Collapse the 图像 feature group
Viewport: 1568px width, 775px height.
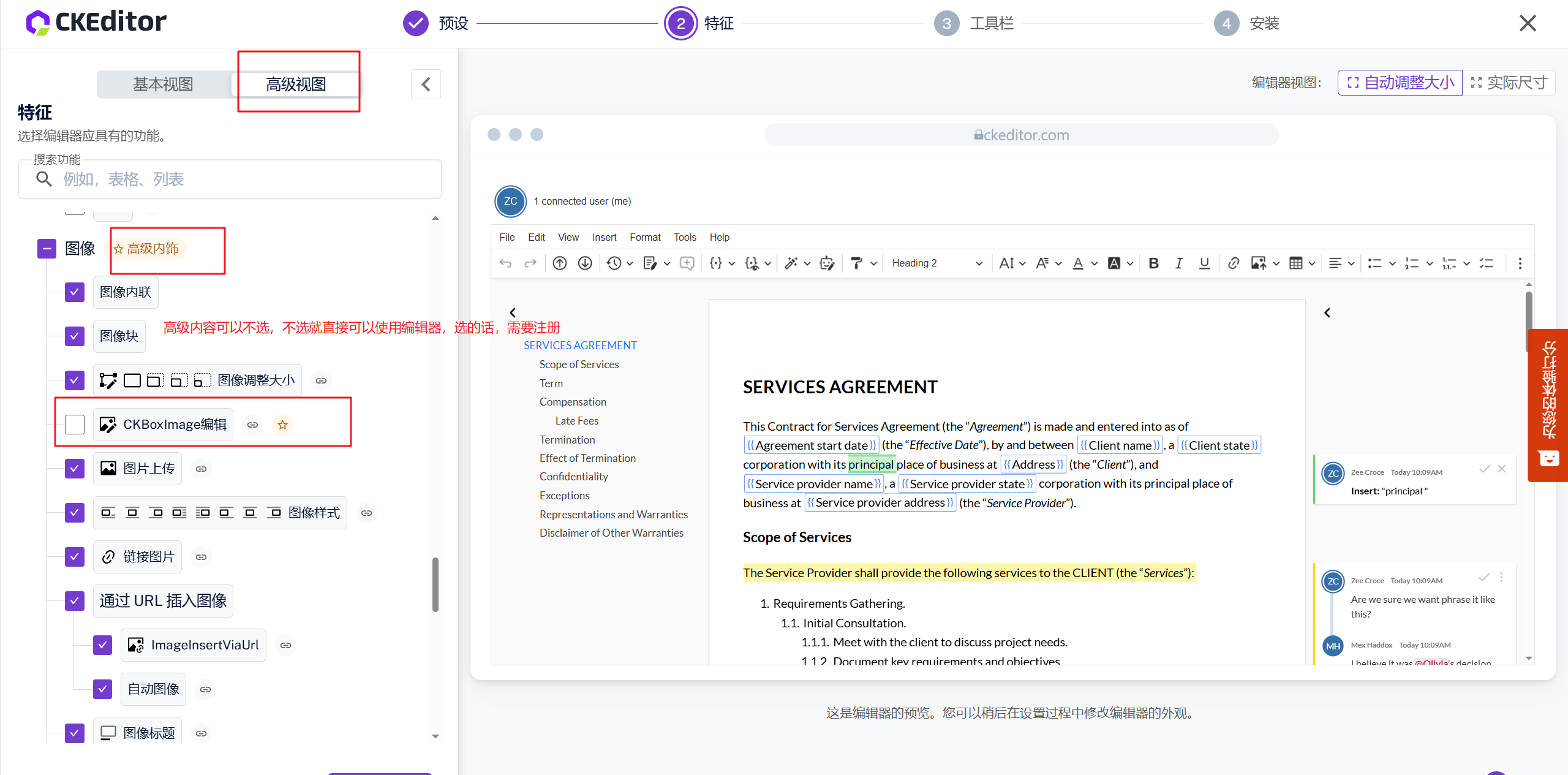pos(47,249)
